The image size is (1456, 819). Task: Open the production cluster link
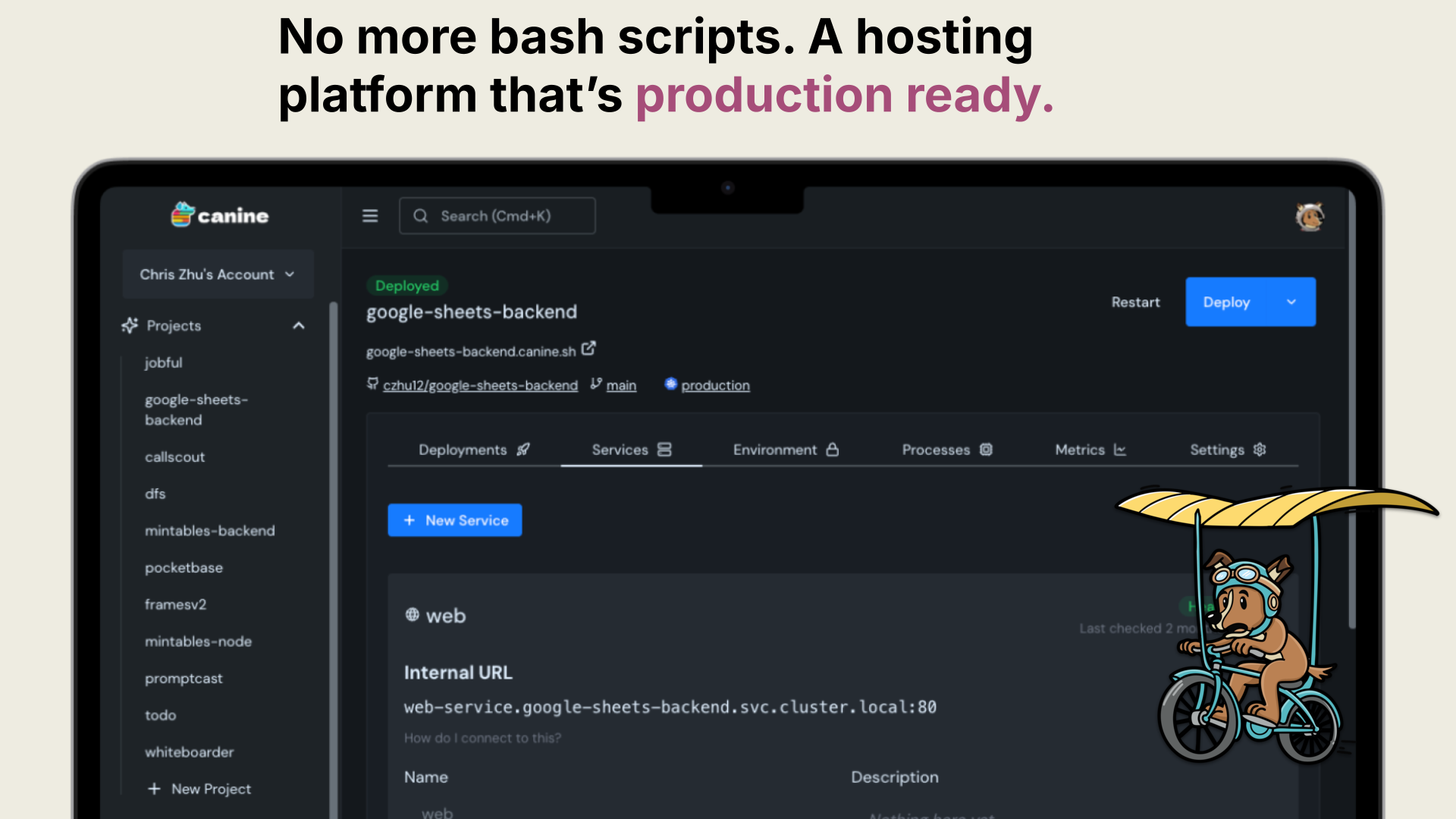click(715, 385)
